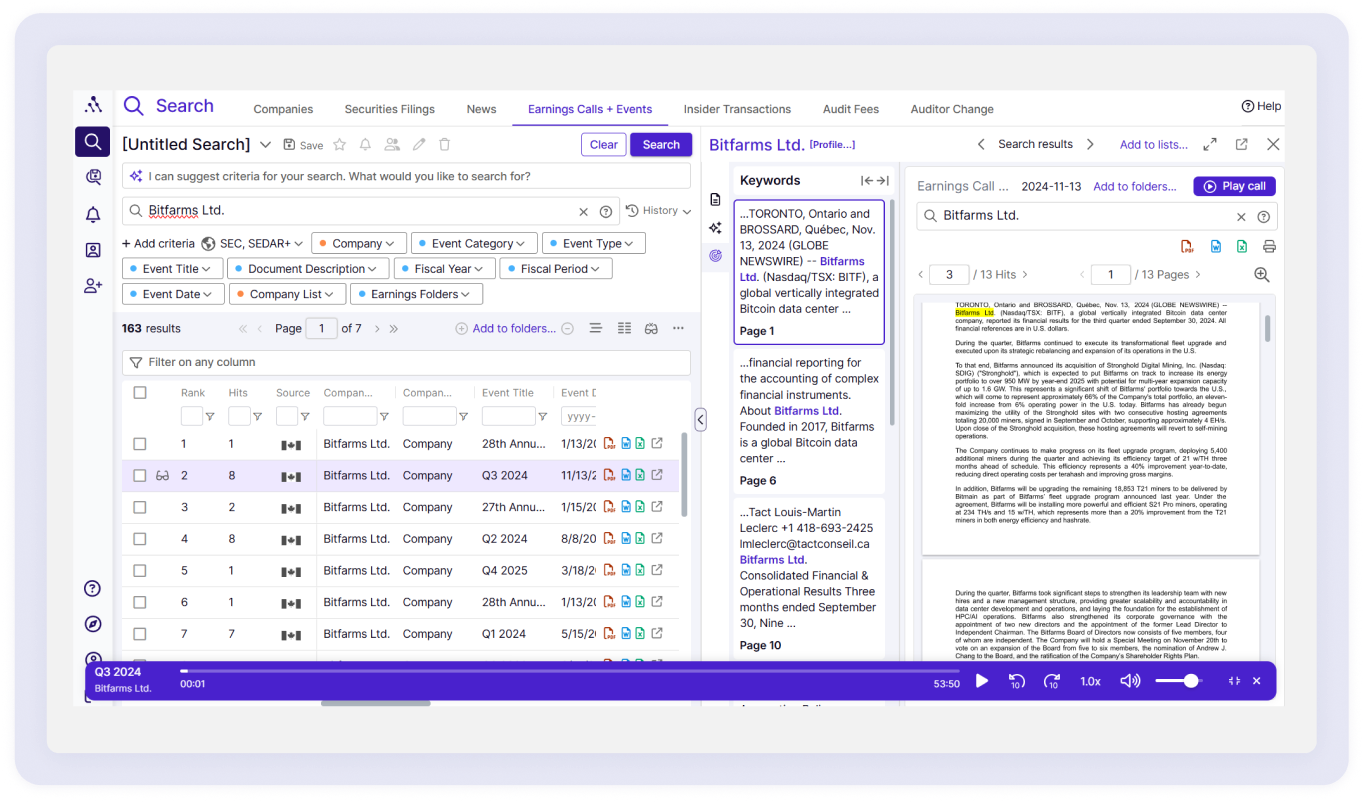This screenshot has height=802, width=1364.
Task: Switch to the Securities Filings tab
Action: click(x=390, y=109)
